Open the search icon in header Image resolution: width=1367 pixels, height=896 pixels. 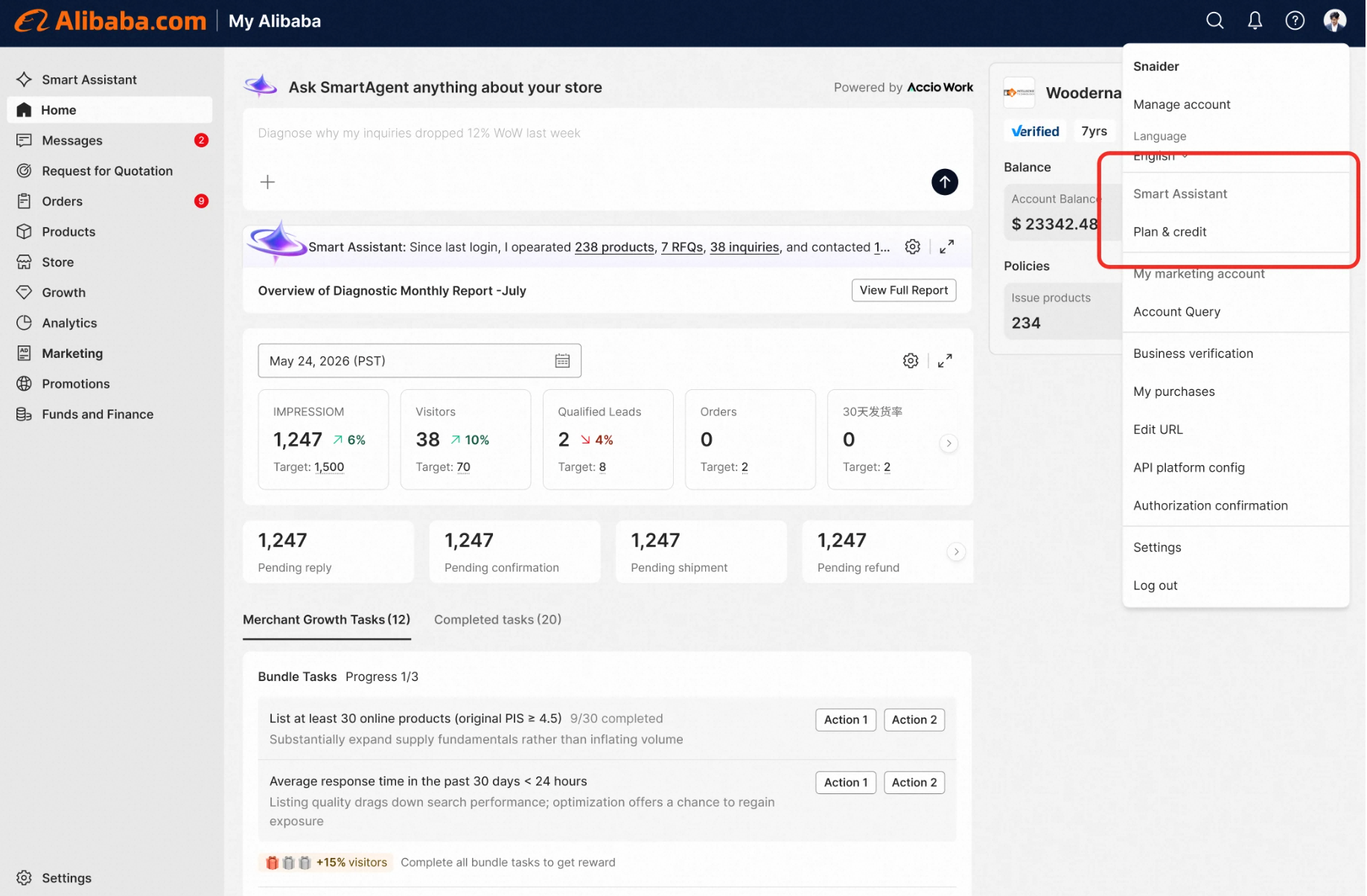click(1215, 21)
